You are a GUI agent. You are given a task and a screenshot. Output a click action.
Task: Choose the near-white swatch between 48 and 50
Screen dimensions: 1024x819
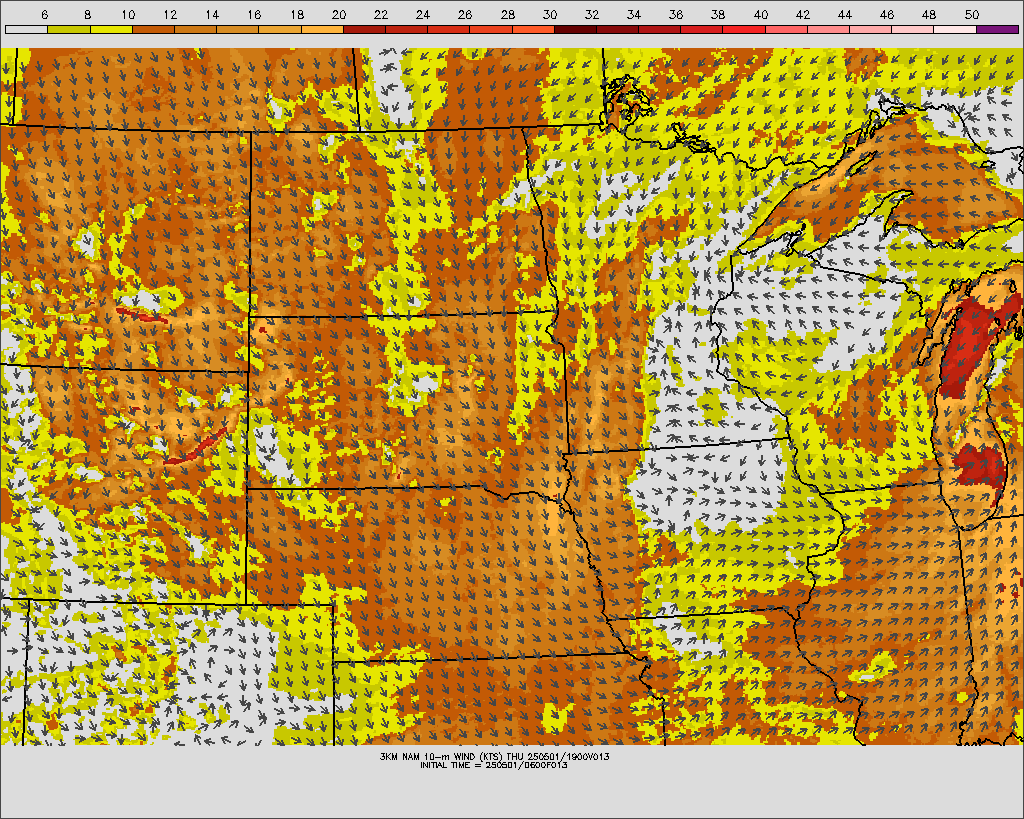(x=955, y=29)
